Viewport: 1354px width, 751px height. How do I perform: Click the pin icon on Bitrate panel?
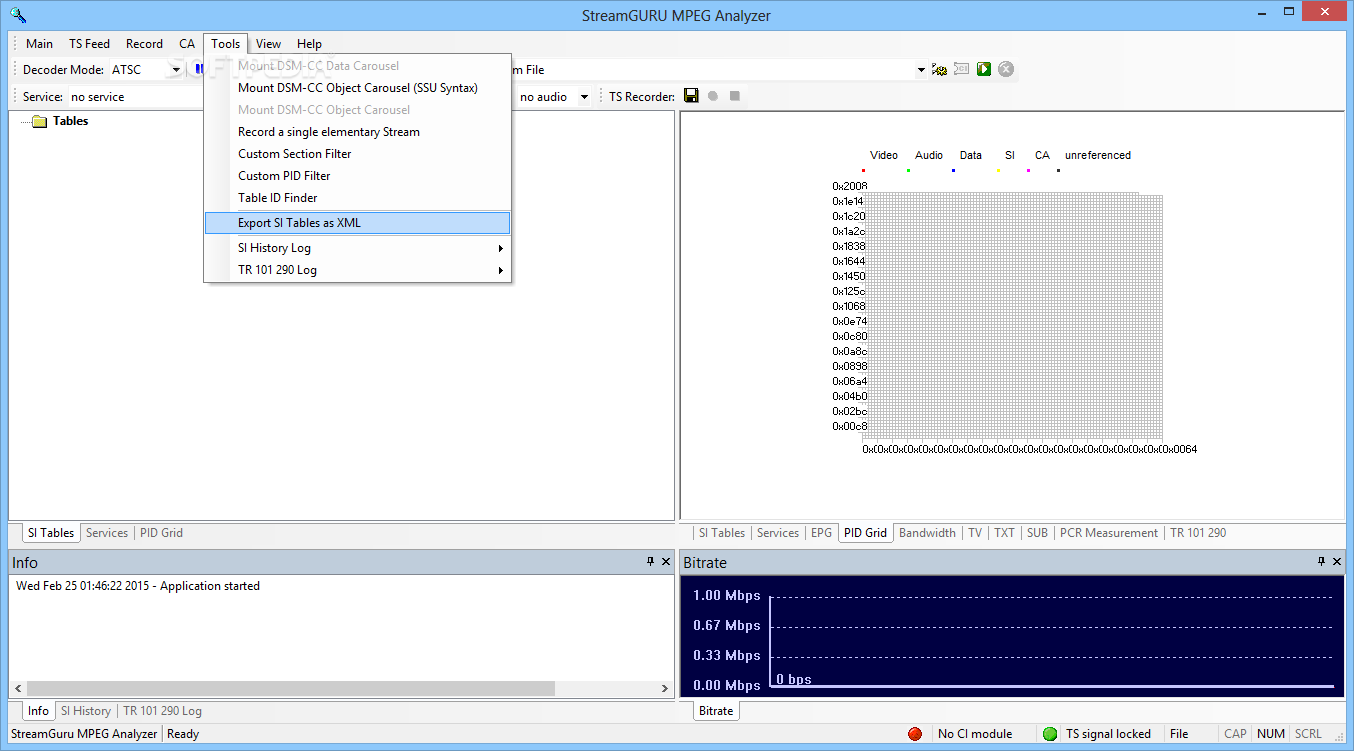(x=1322, y=562)
